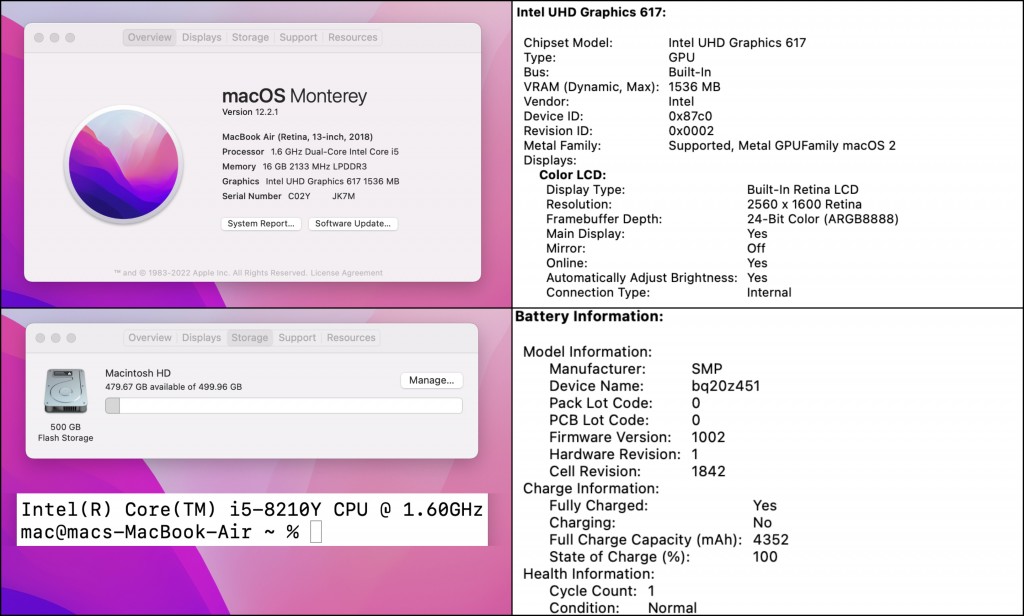Click the "16 GB 2133 MHz LPDDR3" memory value
The image size is (1024, 616).
315,167
